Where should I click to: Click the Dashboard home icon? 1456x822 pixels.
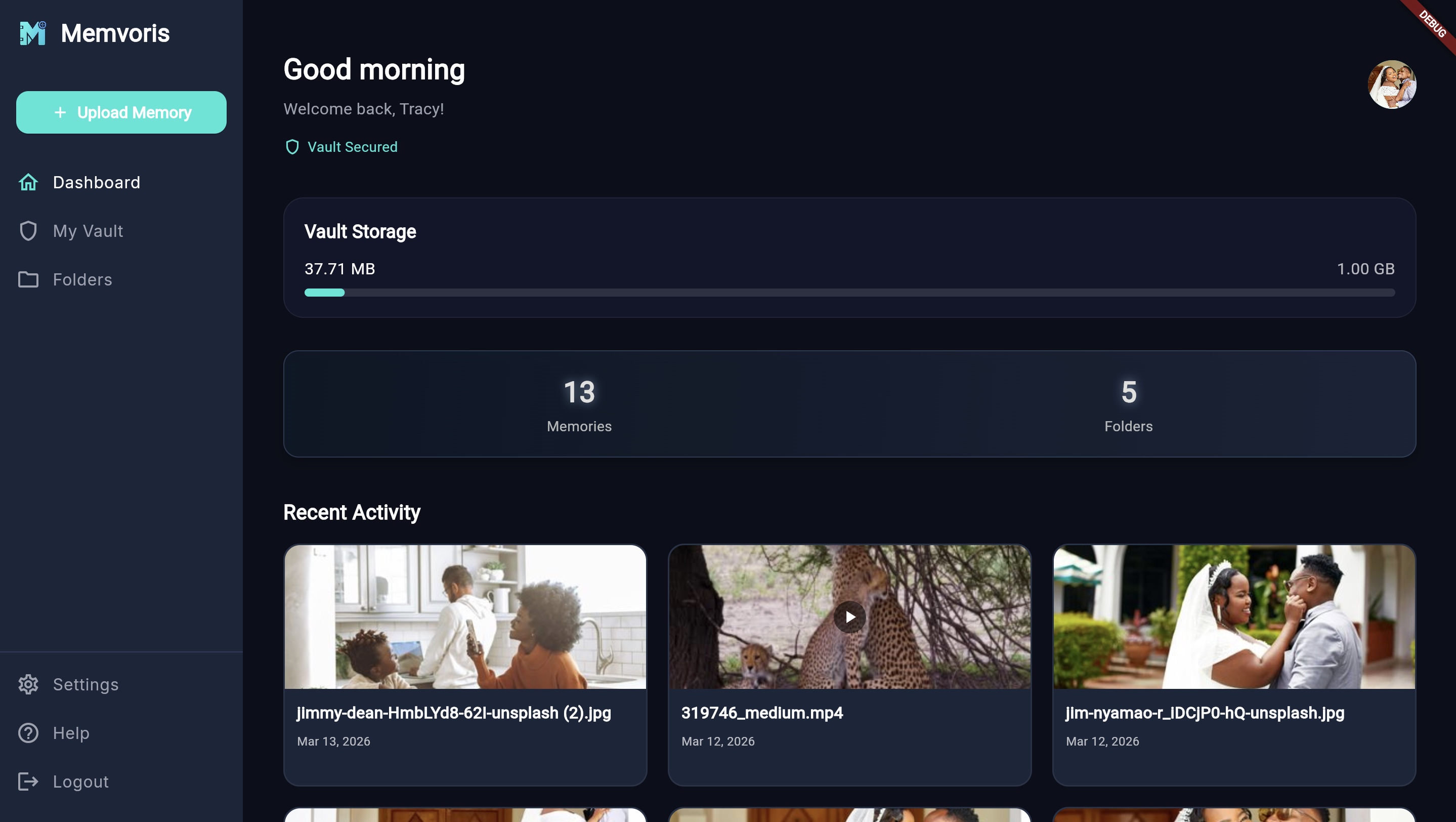[28, 182]
